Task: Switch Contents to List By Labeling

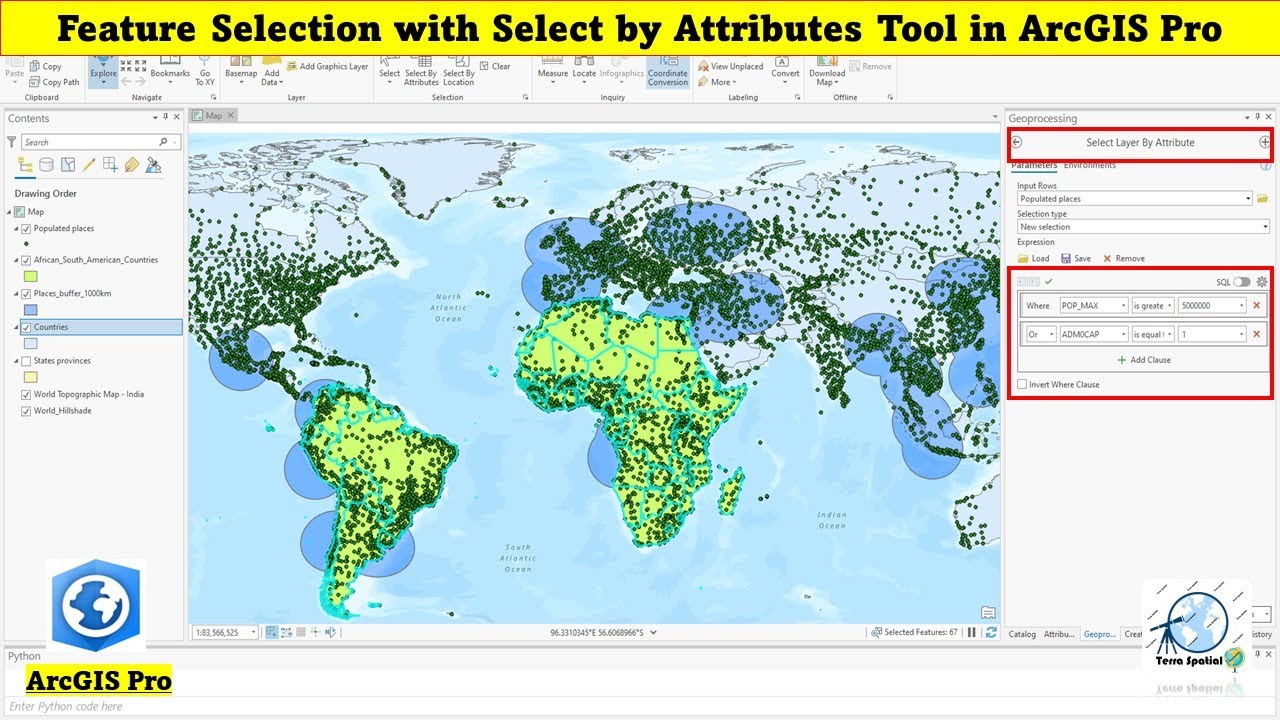Action: (x=132, y=165)
